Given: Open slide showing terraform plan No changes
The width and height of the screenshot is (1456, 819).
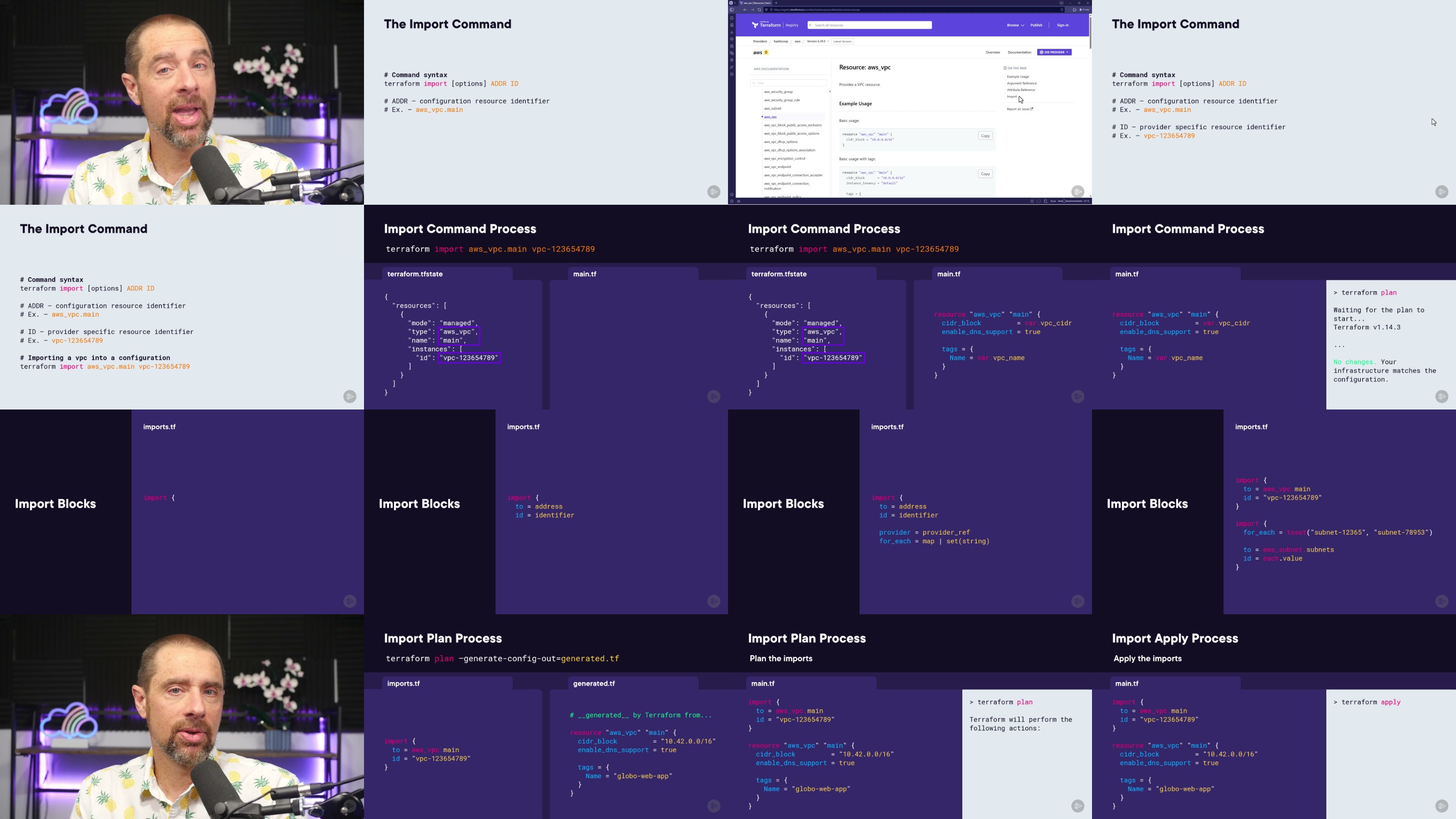Looking at the screenshot, I should (1274, 307).
